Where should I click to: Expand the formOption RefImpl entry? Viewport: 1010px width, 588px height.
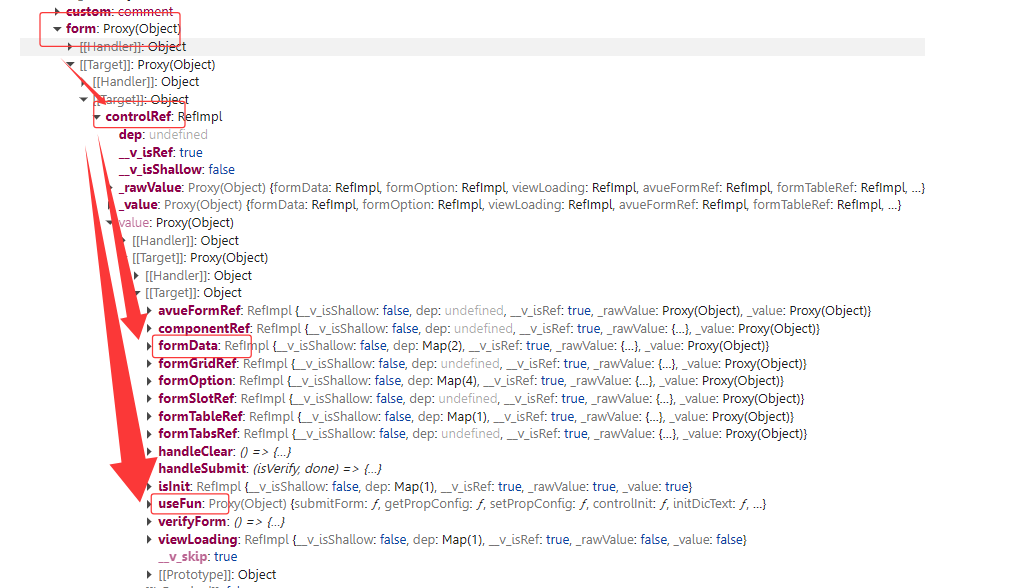click(x=149, y=381)
